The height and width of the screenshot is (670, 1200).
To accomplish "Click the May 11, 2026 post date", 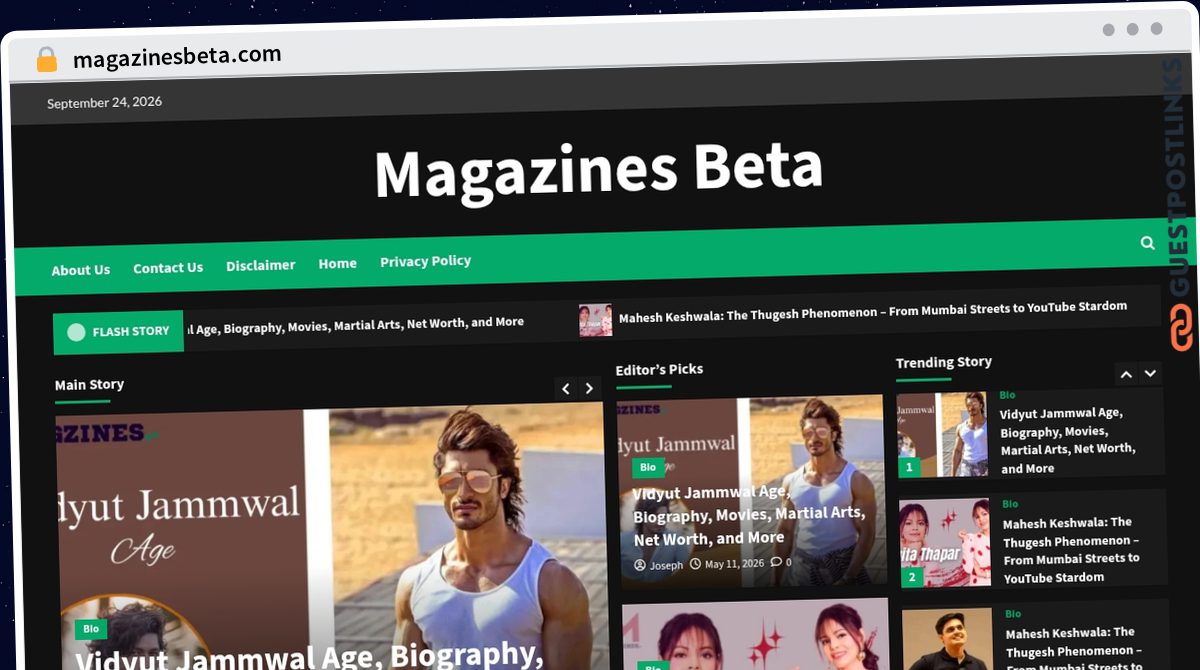I will coord(734,564).
